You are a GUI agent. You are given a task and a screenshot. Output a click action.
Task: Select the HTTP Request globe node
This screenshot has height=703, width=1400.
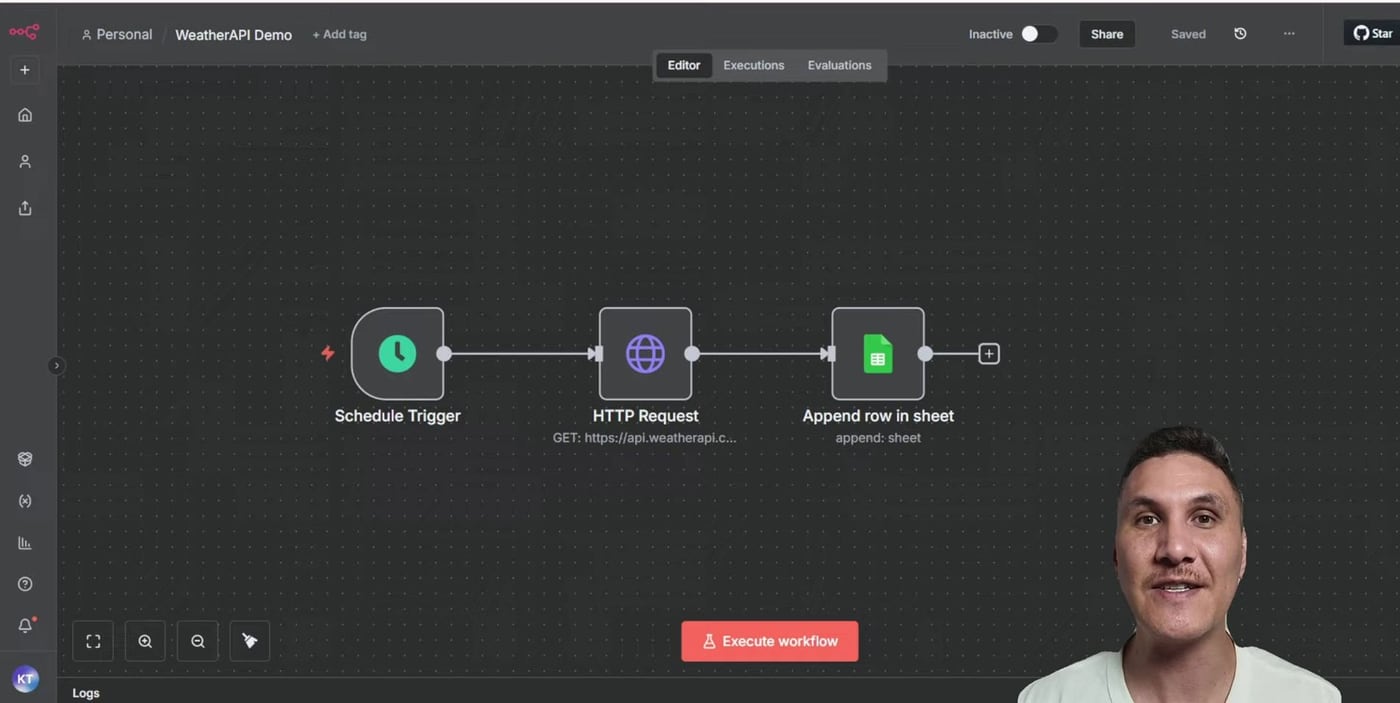coord(645,353)
